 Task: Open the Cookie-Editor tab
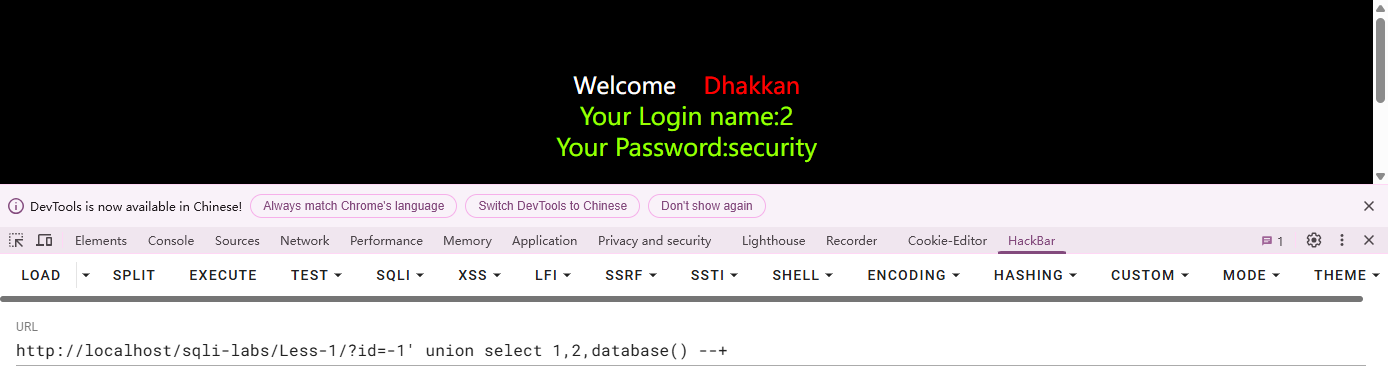[947, 241]
